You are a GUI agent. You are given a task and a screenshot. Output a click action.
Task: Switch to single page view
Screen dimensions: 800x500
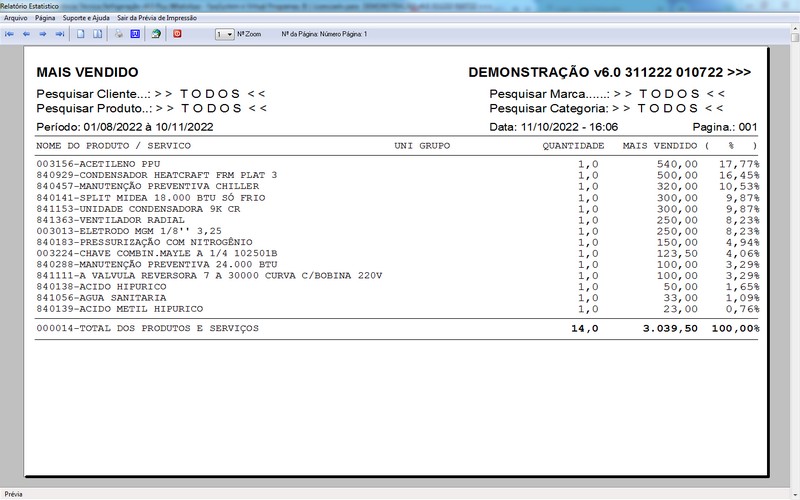click(x=81, y=34)
